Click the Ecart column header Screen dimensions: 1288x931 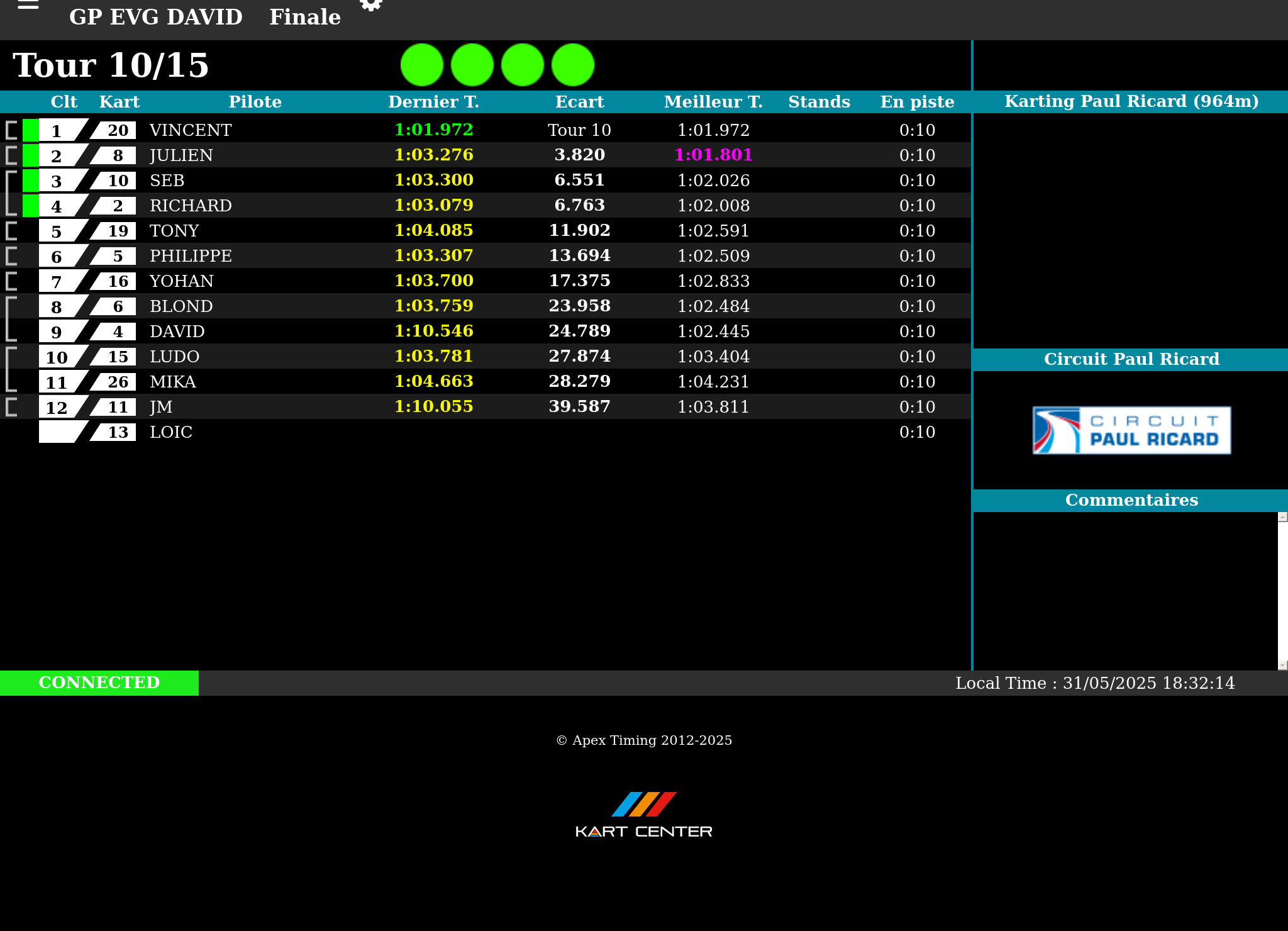579,102
